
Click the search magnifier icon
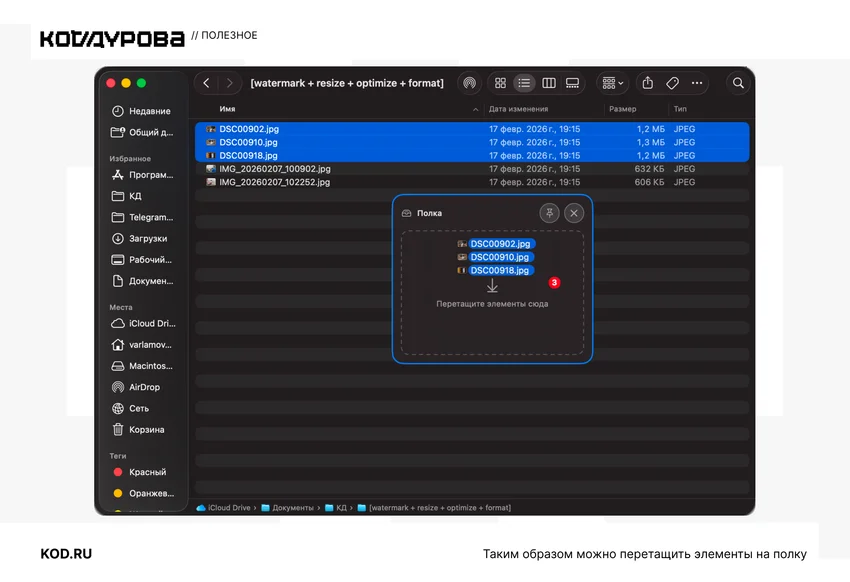738,83
